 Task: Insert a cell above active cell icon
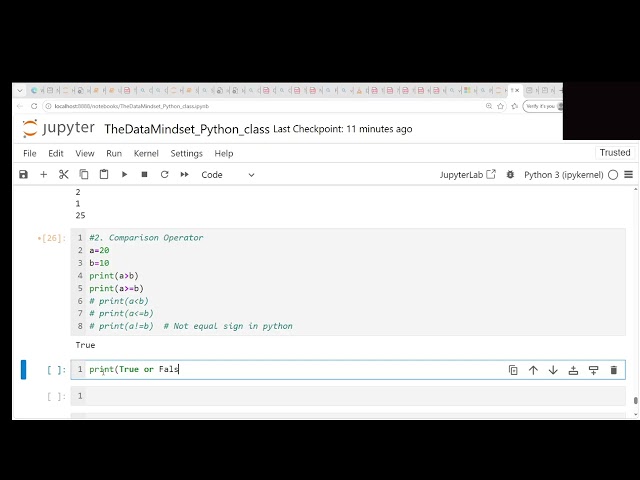click(573, 370)
